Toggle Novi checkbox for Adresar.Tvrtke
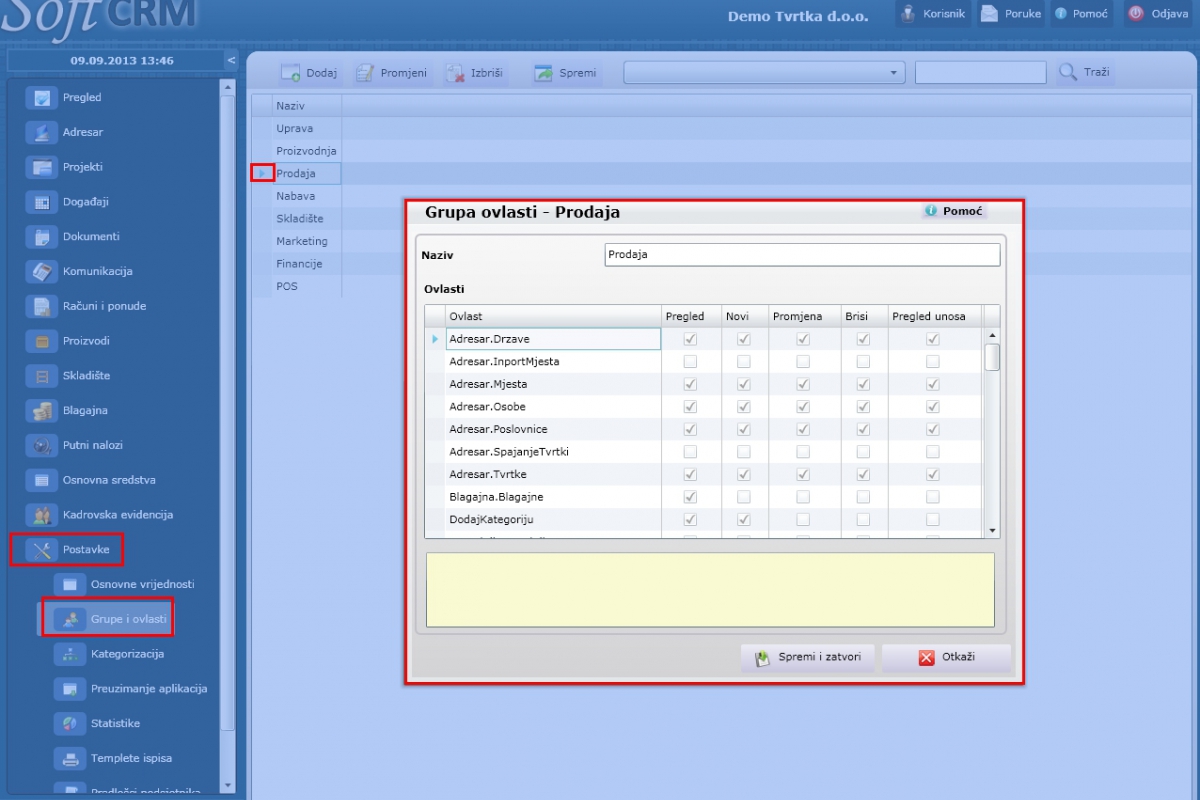Image resolution: width=1200 pixels, height=800 pixels. (743, 474)
